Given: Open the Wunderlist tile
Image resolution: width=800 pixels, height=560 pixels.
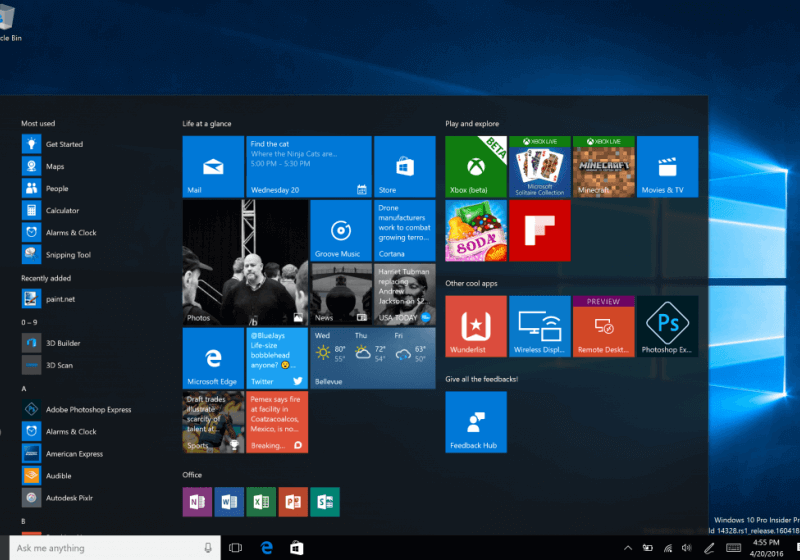Looking at the screenshot, I should click(x=476, y=326).
